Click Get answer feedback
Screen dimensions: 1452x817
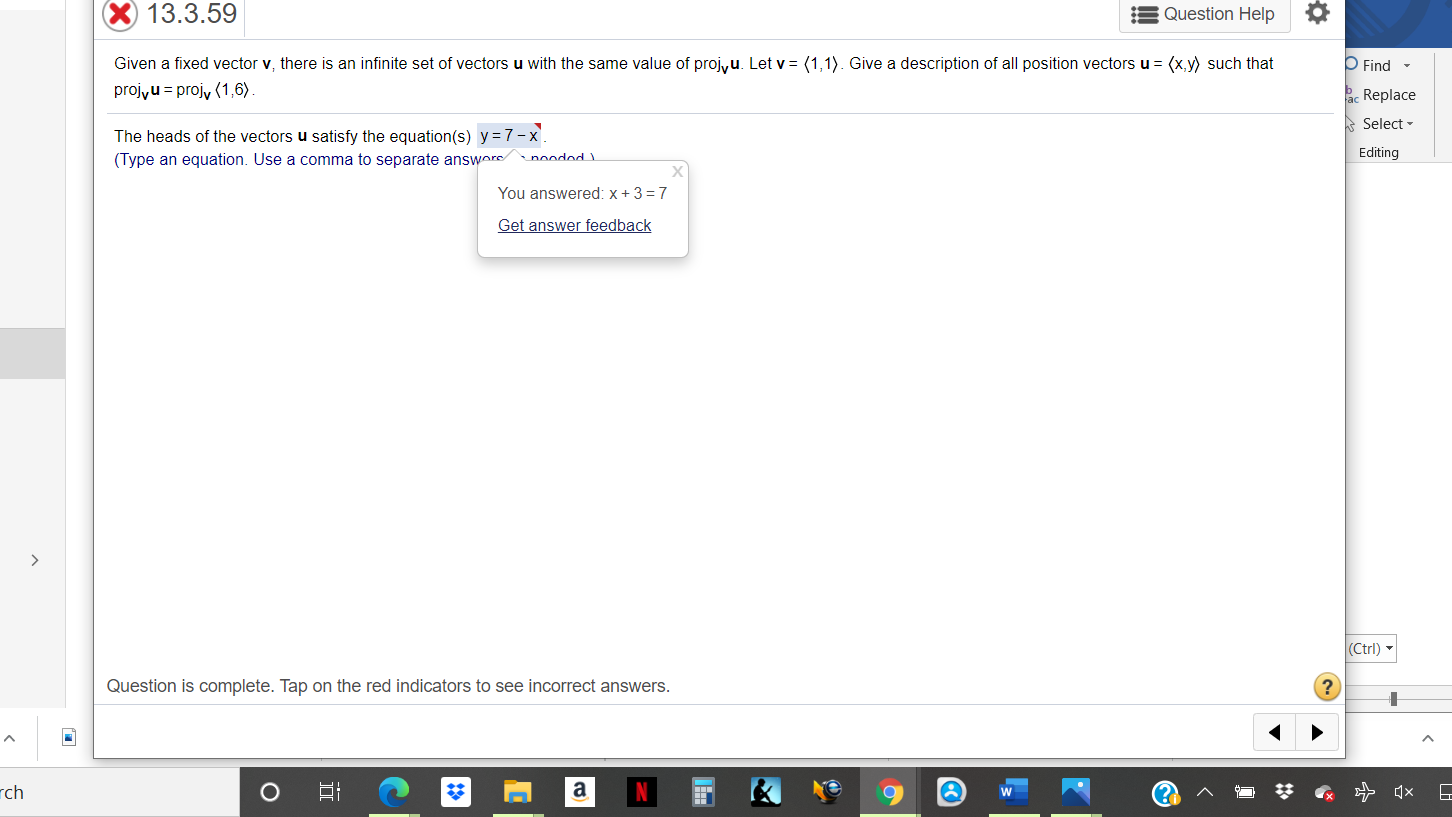click(x=574, y=225)
